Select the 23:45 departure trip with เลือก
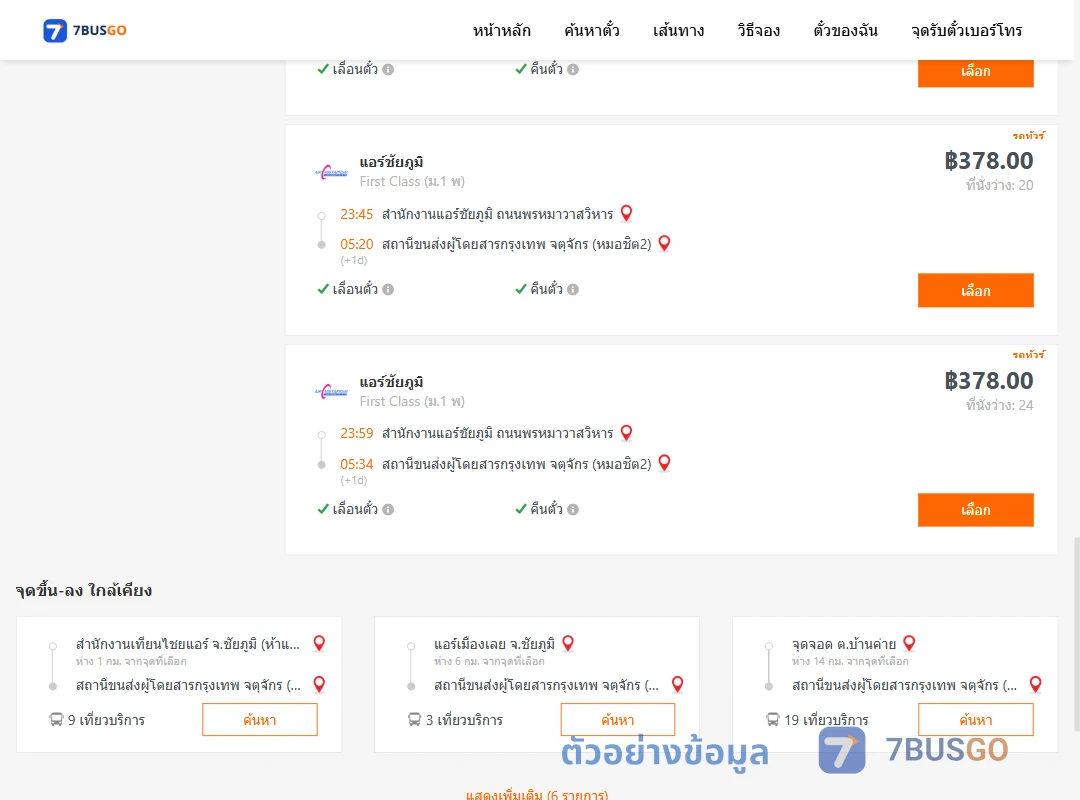This screenshot has height=800, width=1080. (975, 291)
